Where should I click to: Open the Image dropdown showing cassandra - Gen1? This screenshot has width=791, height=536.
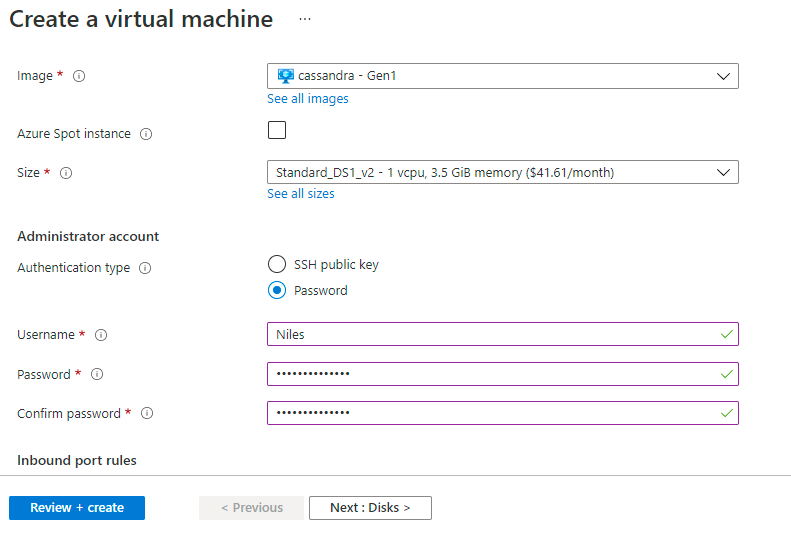coord(502,76)
